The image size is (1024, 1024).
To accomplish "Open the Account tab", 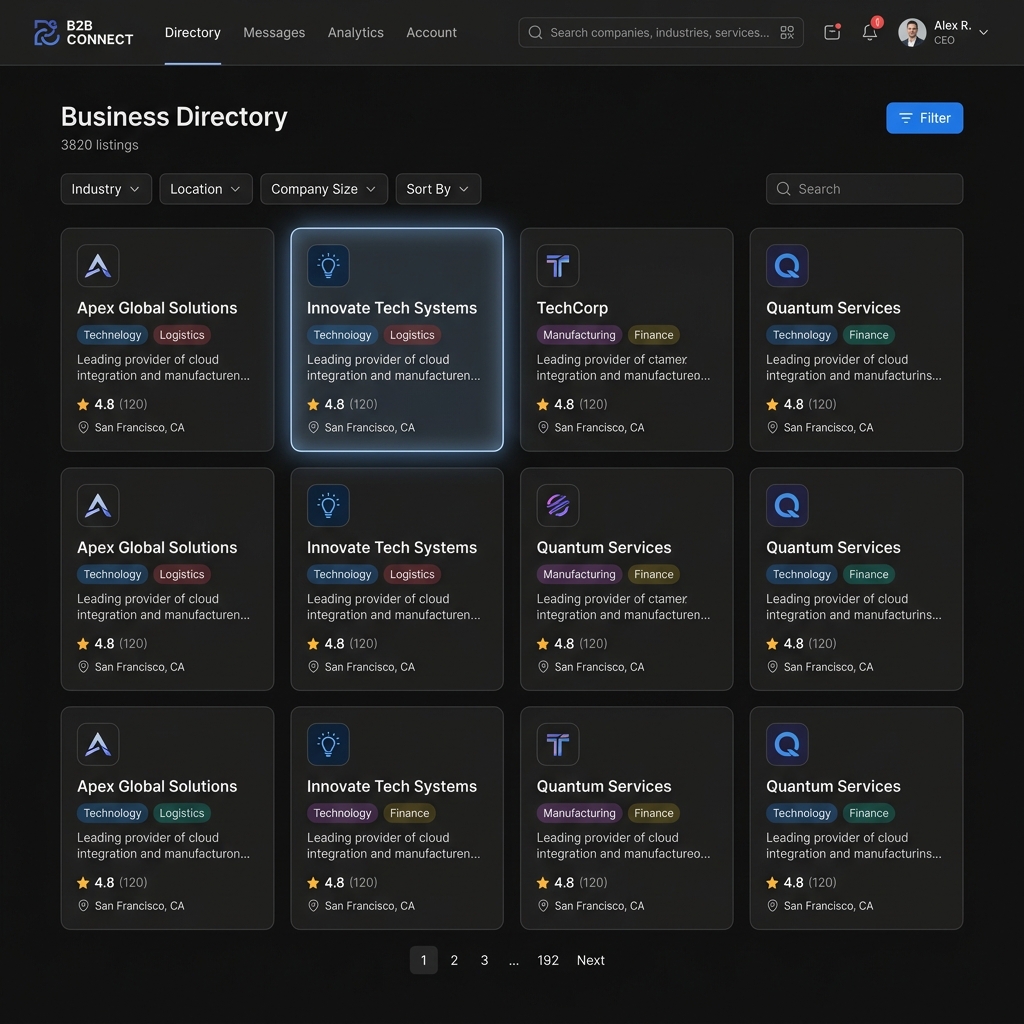I will pos(431,33).
